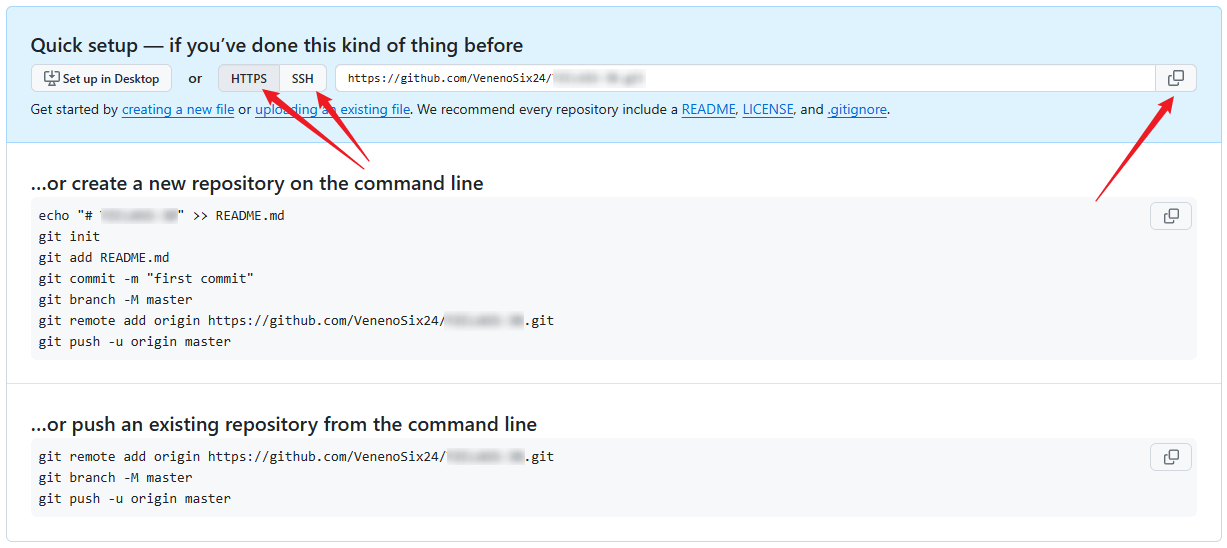Click git branch -M master in create section
The width and height of the screenshot is (1227, 548).
click(x=115, y=300)
